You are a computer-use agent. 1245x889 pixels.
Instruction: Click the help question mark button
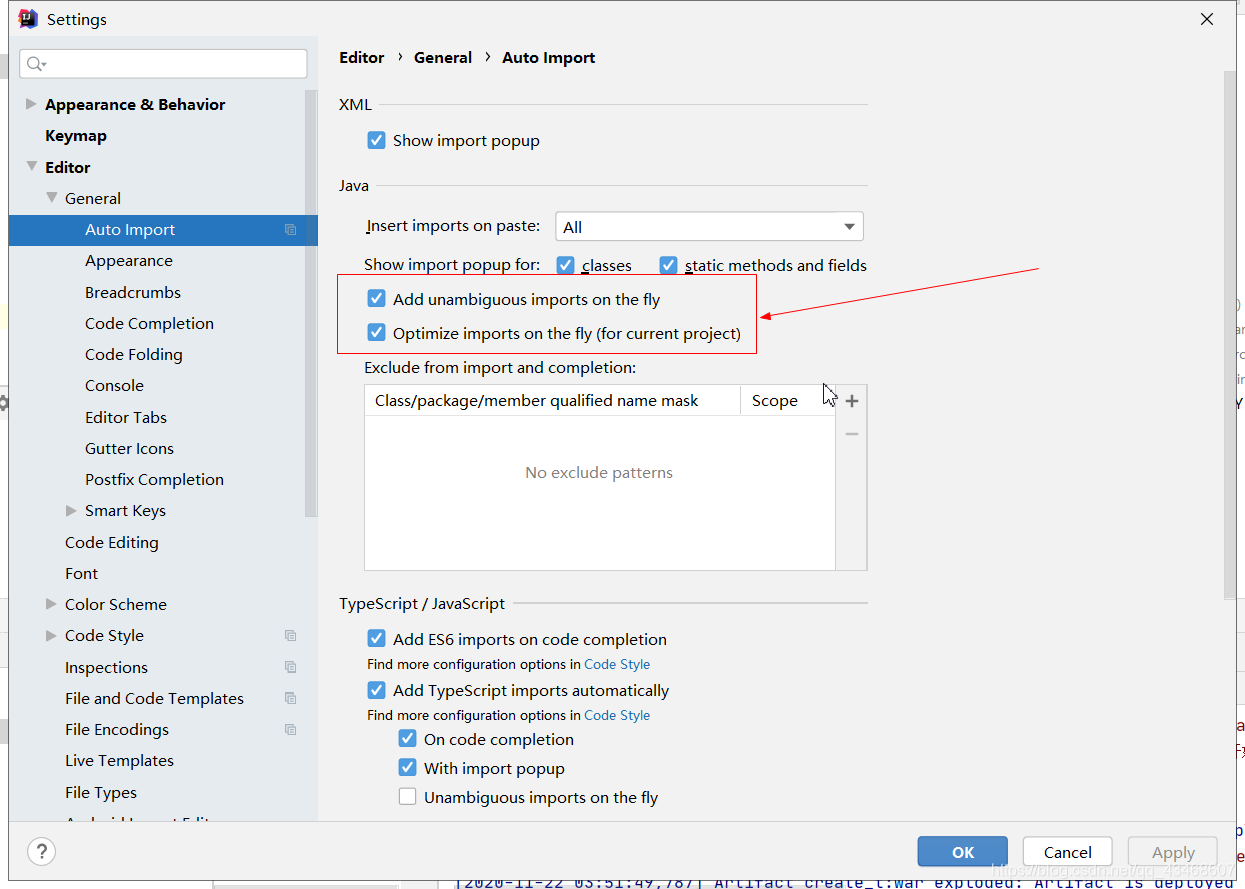click(41, 852)
